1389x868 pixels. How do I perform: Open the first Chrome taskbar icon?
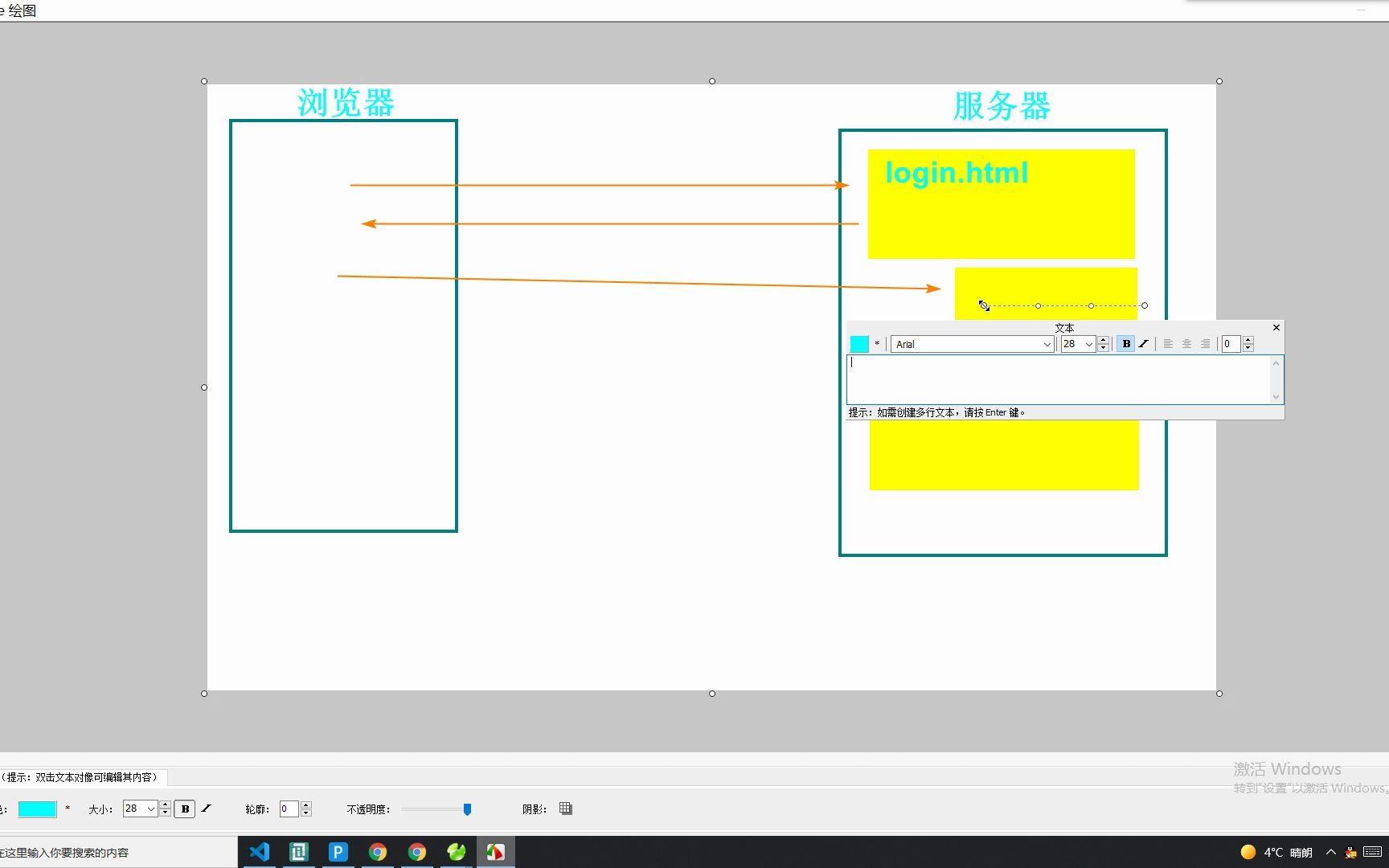(x=377, y=852)
